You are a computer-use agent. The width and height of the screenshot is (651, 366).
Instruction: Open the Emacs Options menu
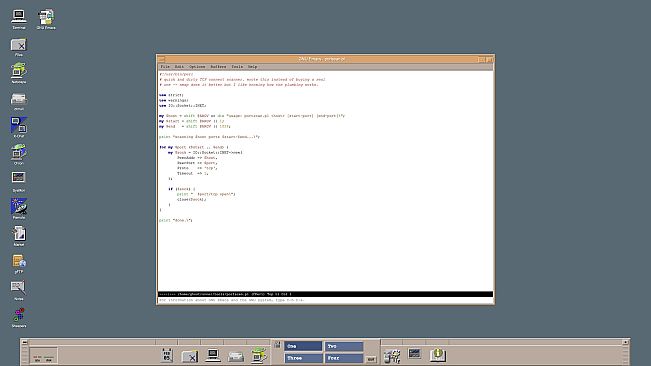point(197,66)
